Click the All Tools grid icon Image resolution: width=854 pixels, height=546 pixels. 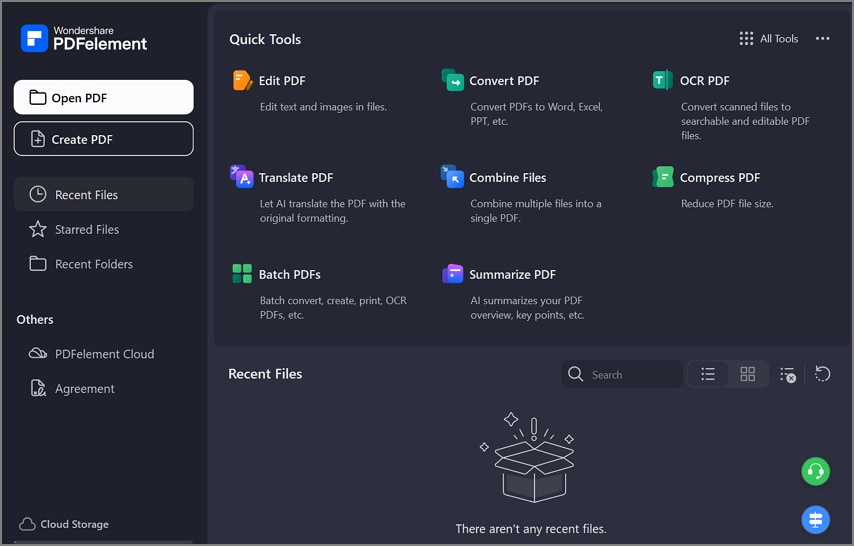coord(746,39)
